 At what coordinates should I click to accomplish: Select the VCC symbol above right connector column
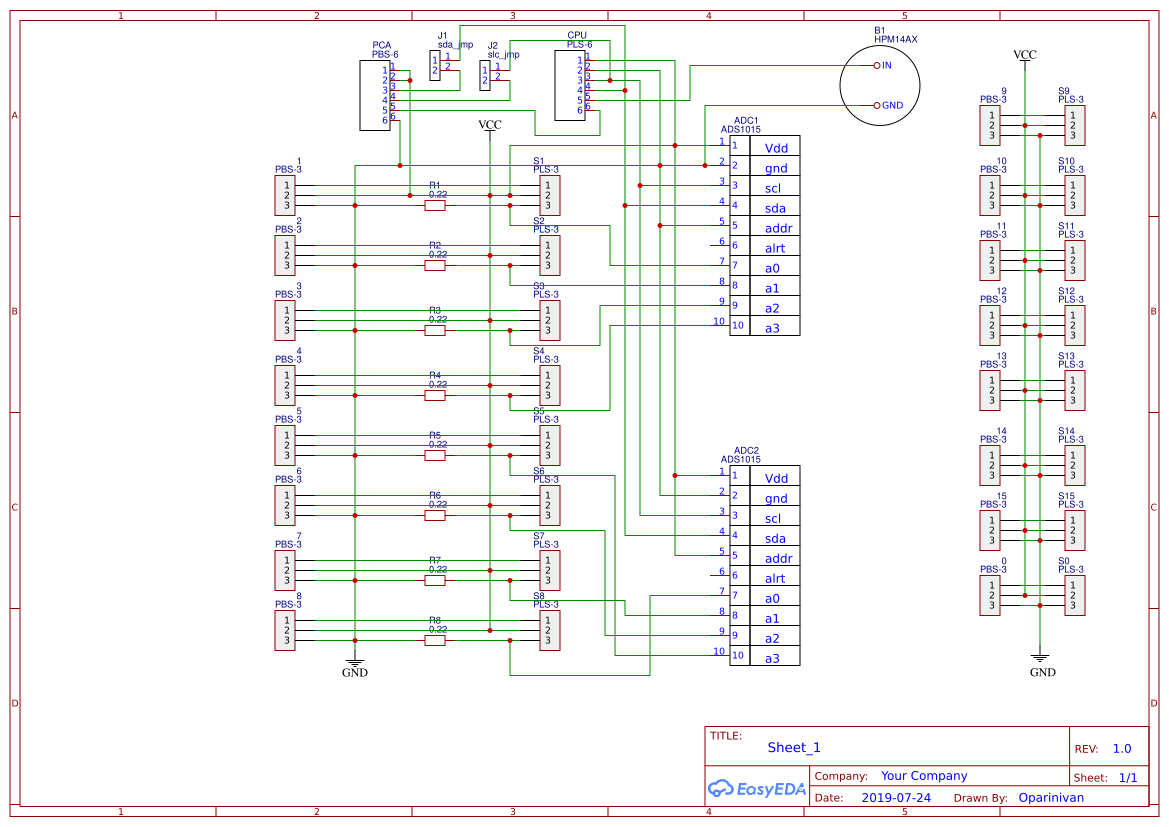coord(1026,55)
